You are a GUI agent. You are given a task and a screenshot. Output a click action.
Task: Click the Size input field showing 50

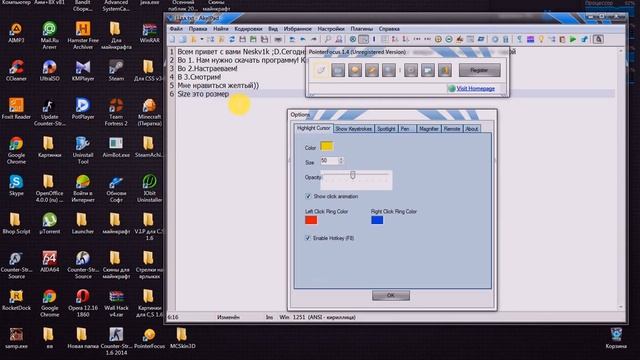329,161
